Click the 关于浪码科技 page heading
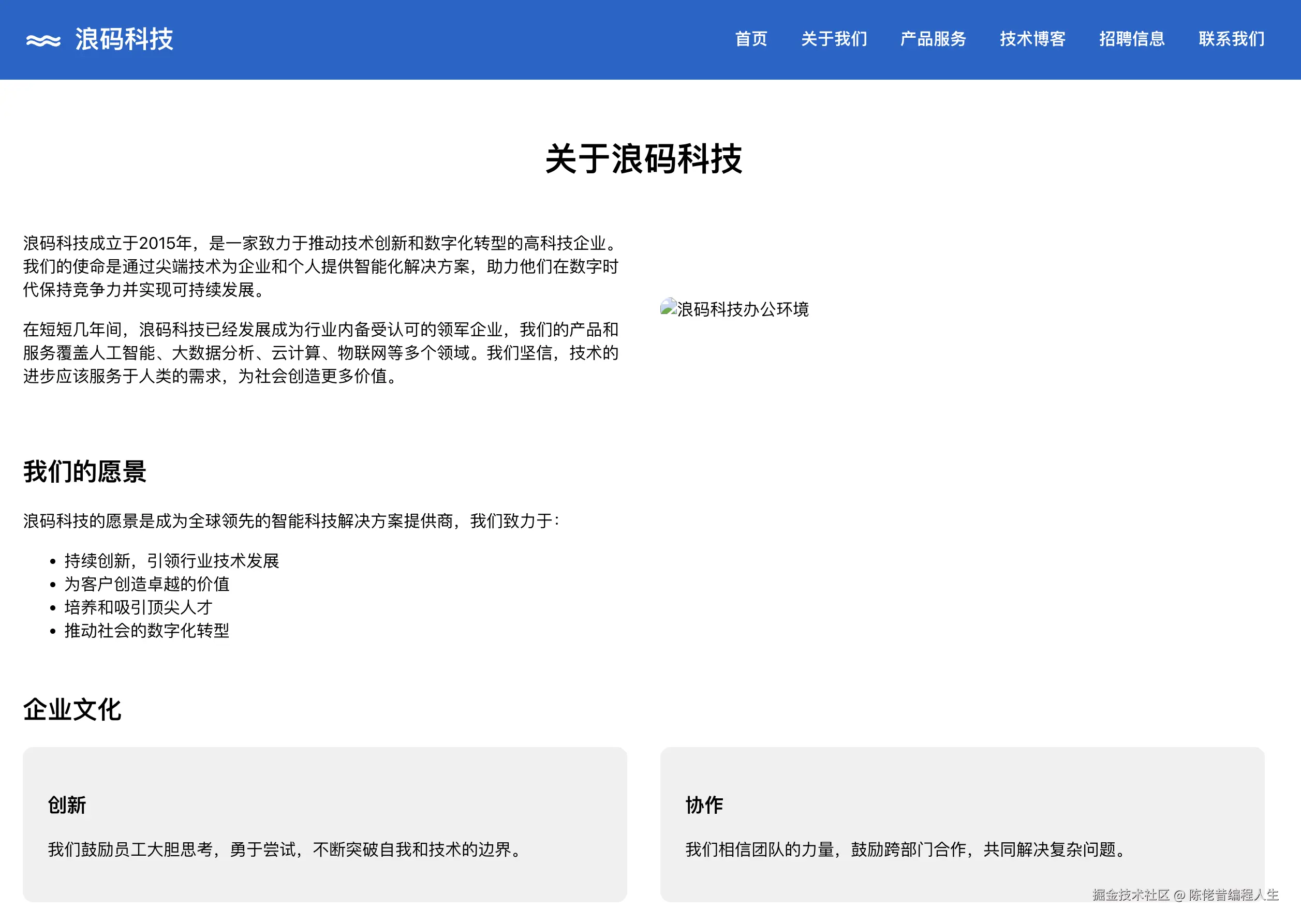The width and height of the screenshot is (1301, 924). pyautogui.click(x=645, y=161)
